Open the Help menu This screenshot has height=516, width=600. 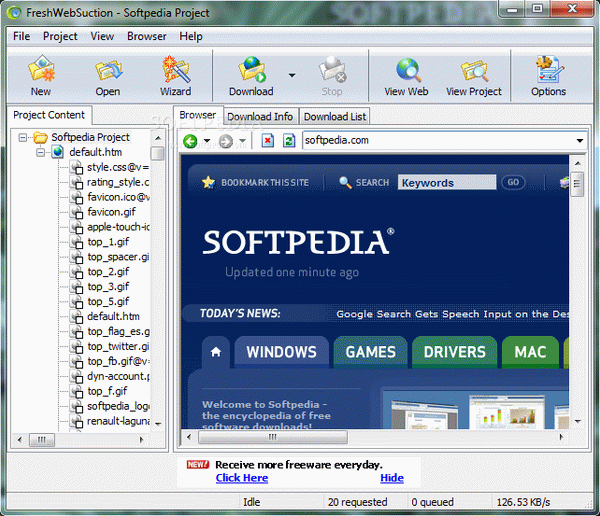(x=191, y=36)
